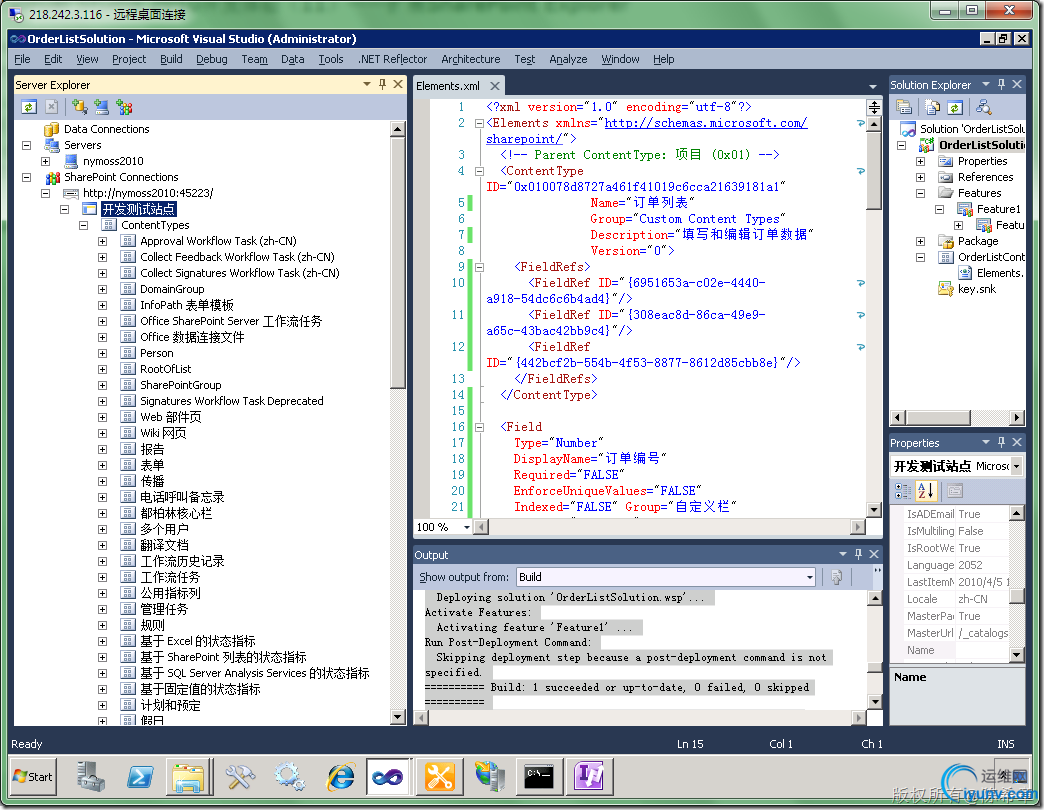Close the Elements.xml tab

click(x=495, y=86)
